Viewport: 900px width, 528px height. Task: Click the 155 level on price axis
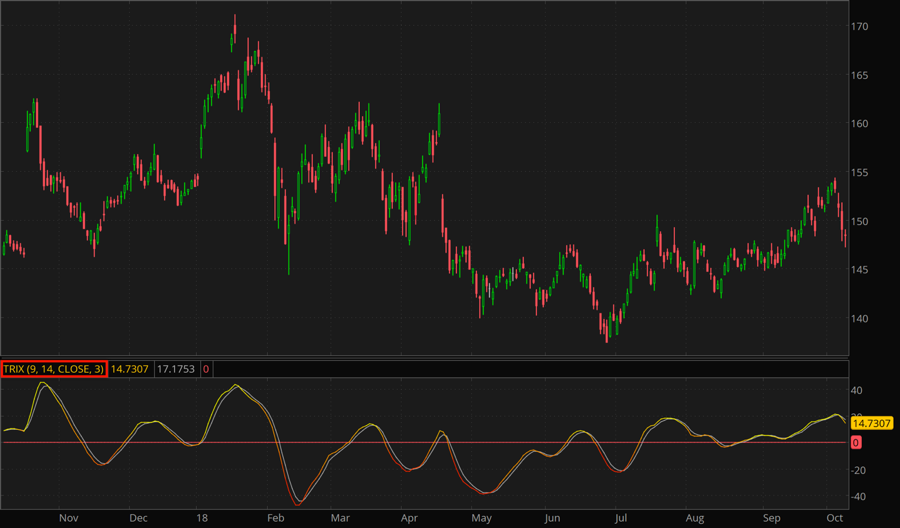click(x=860, y=173)
